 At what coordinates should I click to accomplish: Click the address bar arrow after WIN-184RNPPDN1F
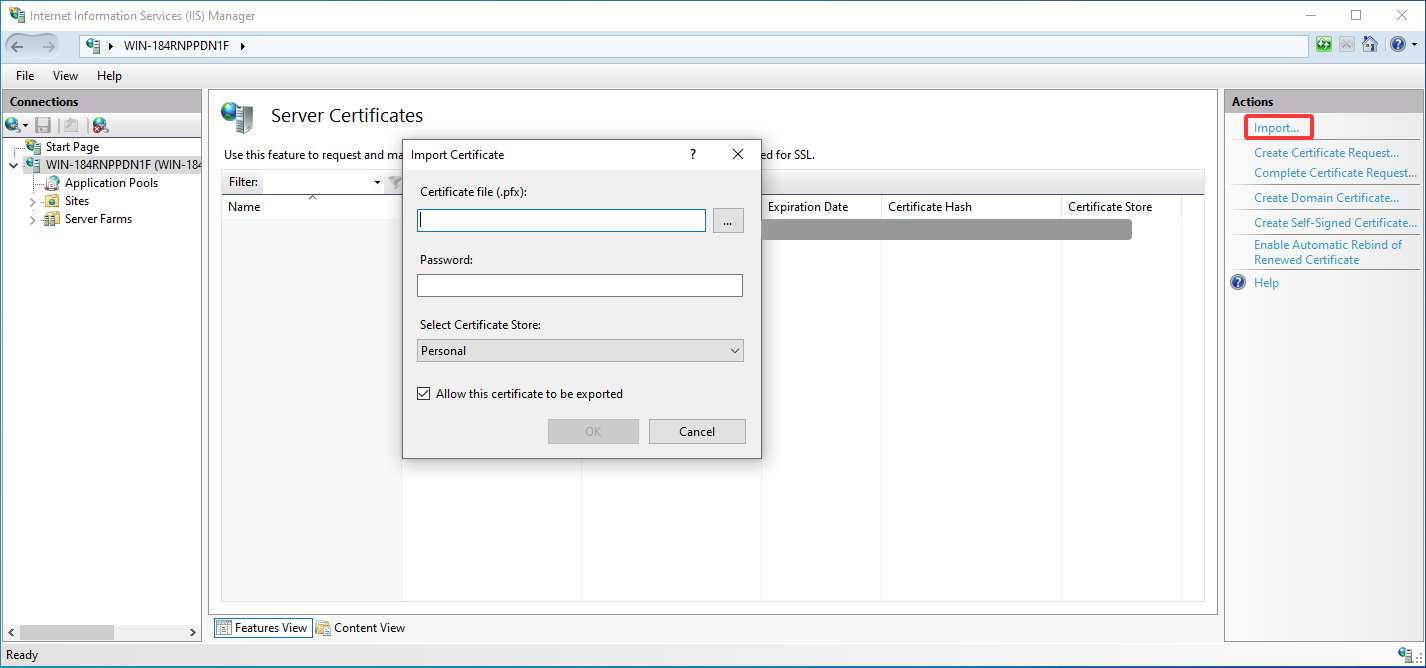(242, 46)
